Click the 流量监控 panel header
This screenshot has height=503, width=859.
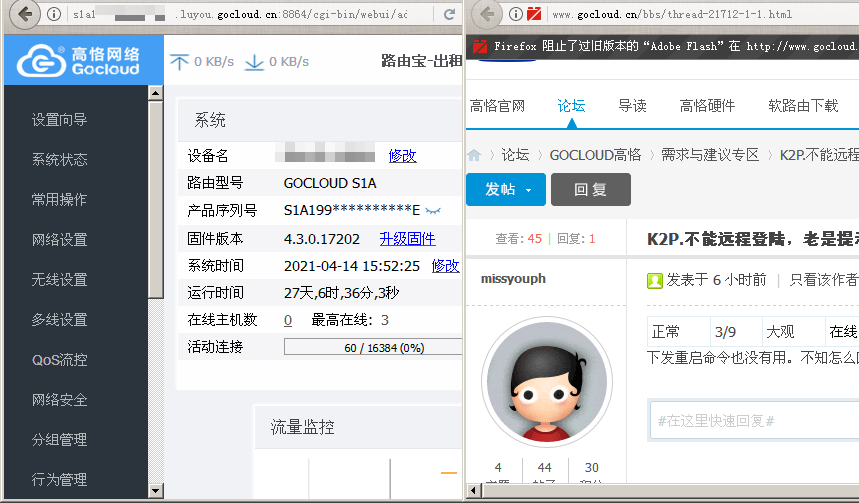(359, 427)
